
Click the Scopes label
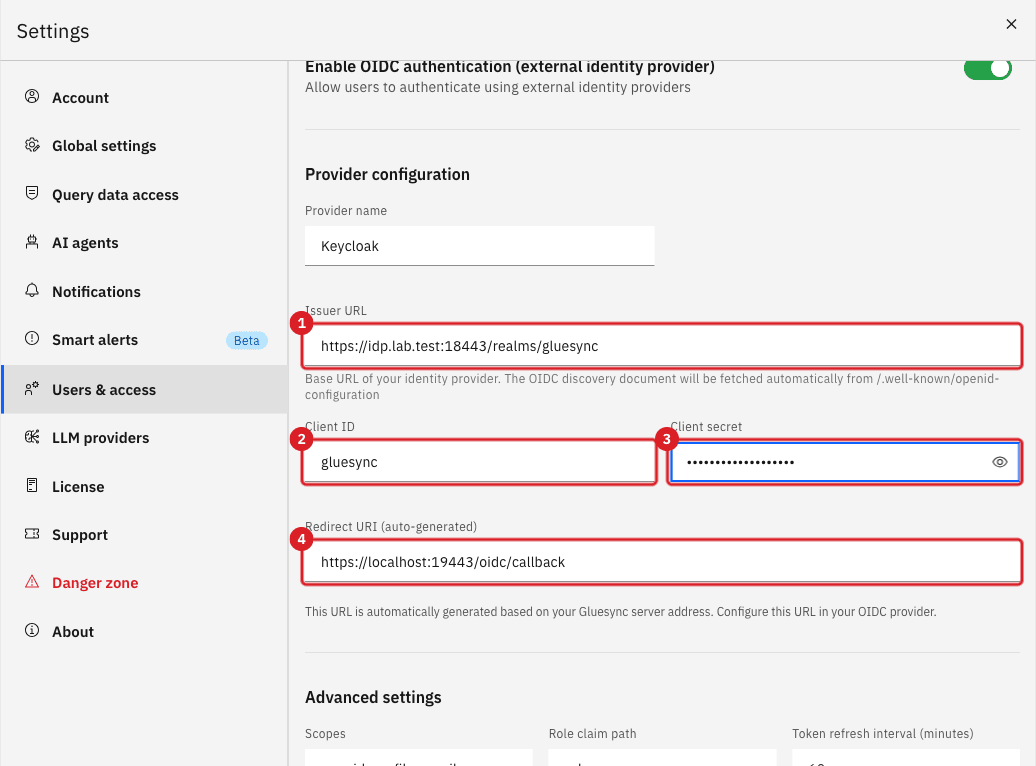pyautogui.click(x=325, y=734)
